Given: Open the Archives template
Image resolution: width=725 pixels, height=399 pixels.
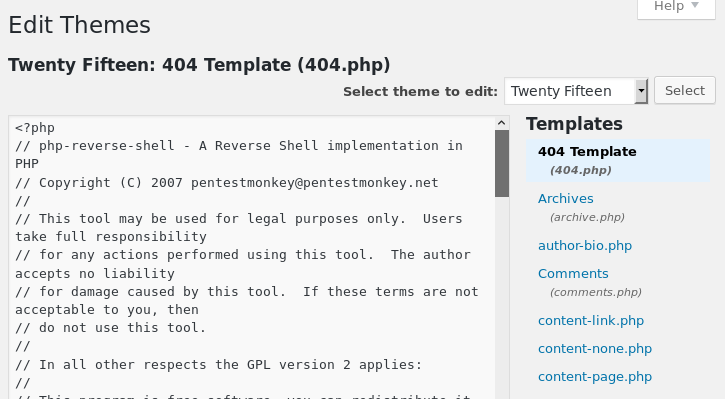Looking at the screenshot, I should [565, 198].
